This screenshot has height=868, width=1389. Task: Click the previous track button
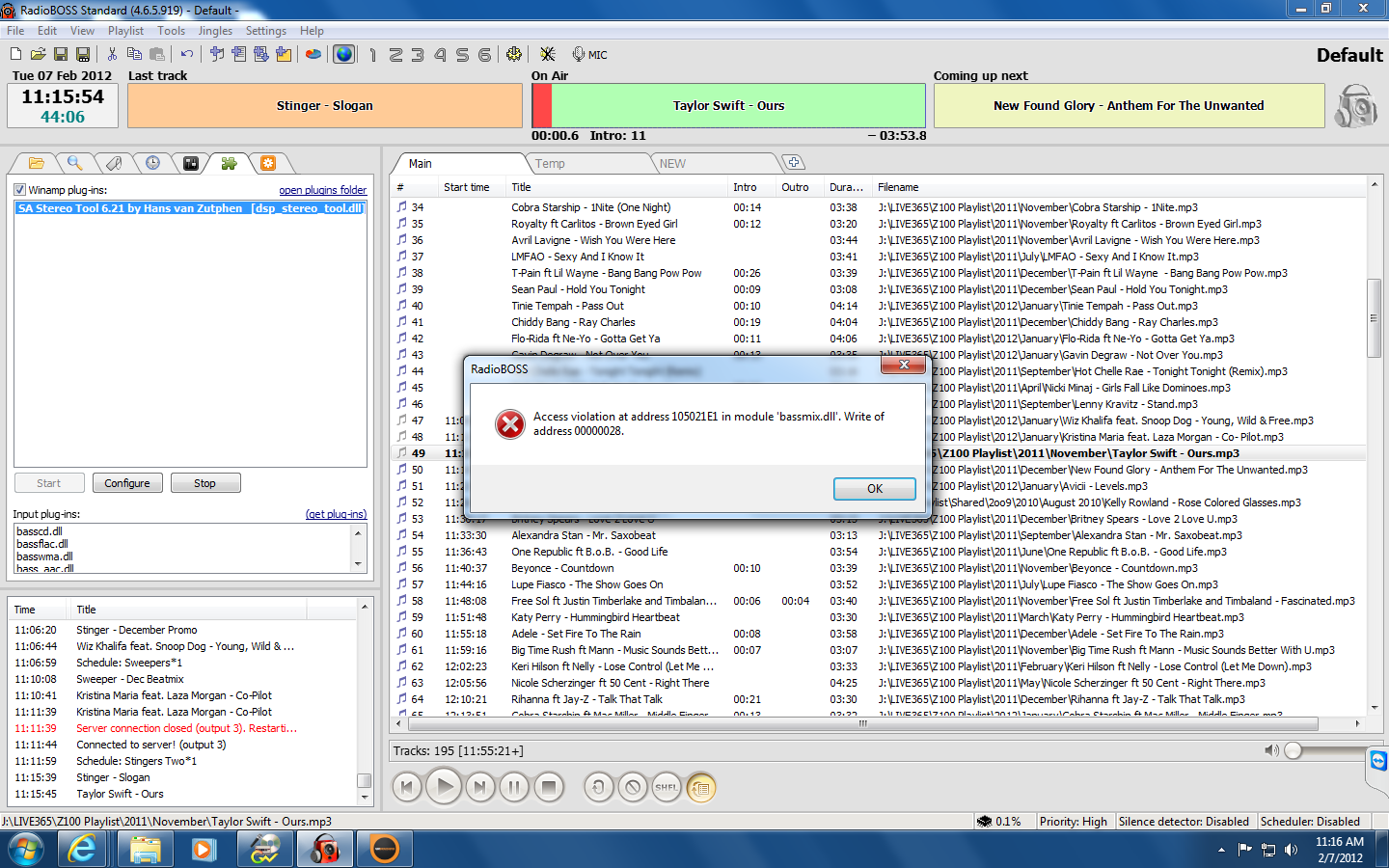[x=407, y=788]
